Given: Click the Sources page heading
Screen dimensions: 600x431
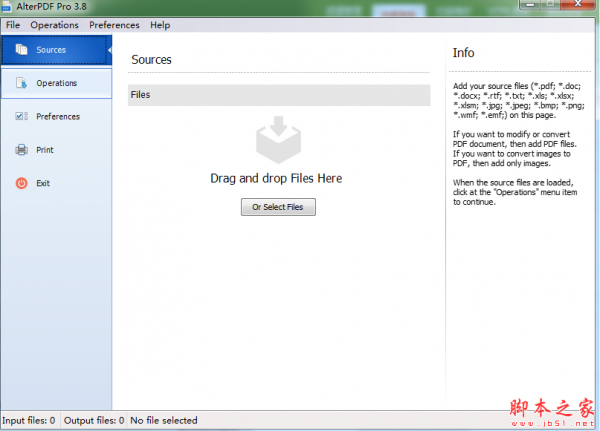Looking at the screenshot, I should (152, 60).
